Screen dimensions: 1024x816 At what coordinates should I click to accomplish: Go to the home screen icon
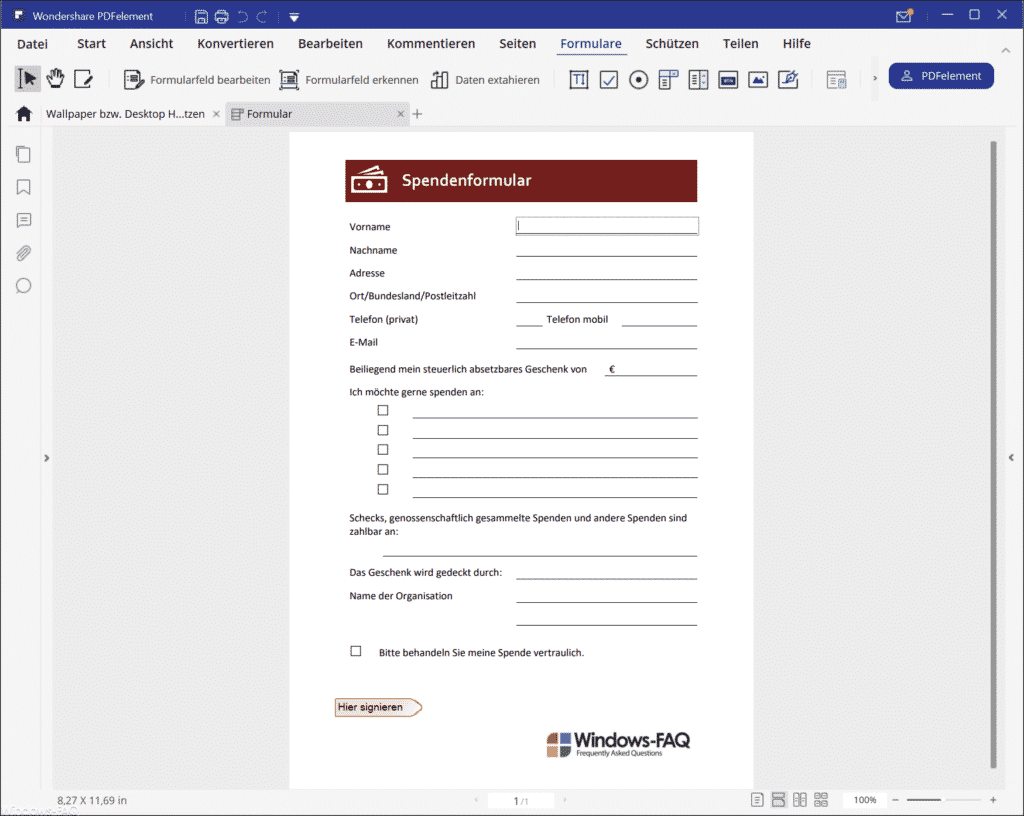point(24,114)
